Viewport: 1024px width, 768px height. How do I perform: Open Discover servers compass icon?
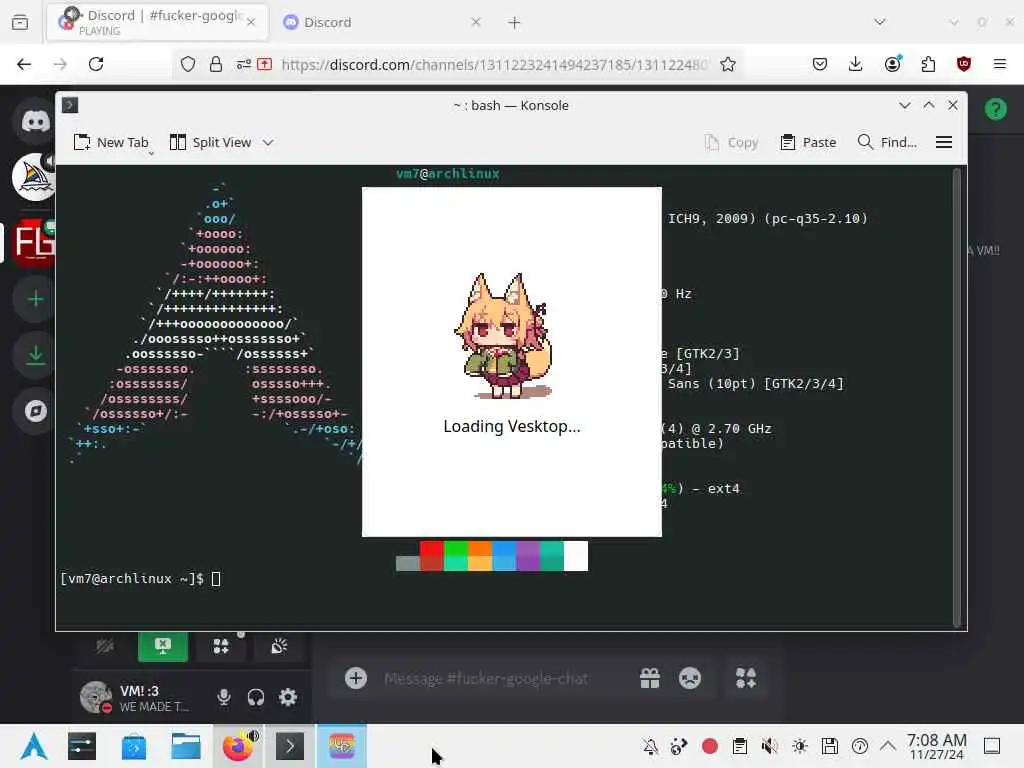[x=35, y=411]
